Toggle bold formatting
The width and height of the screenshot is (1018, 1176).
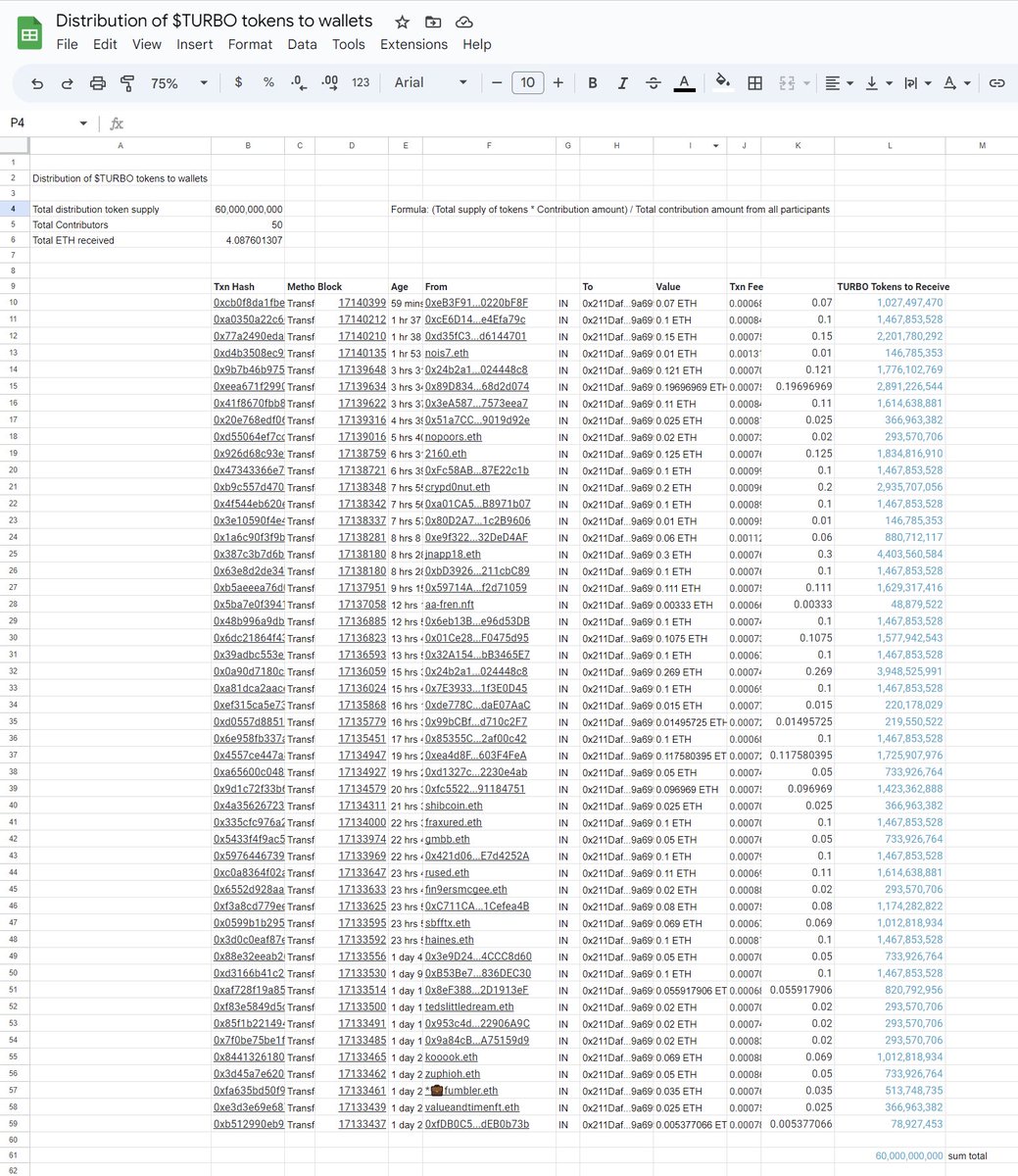[592, 83]
